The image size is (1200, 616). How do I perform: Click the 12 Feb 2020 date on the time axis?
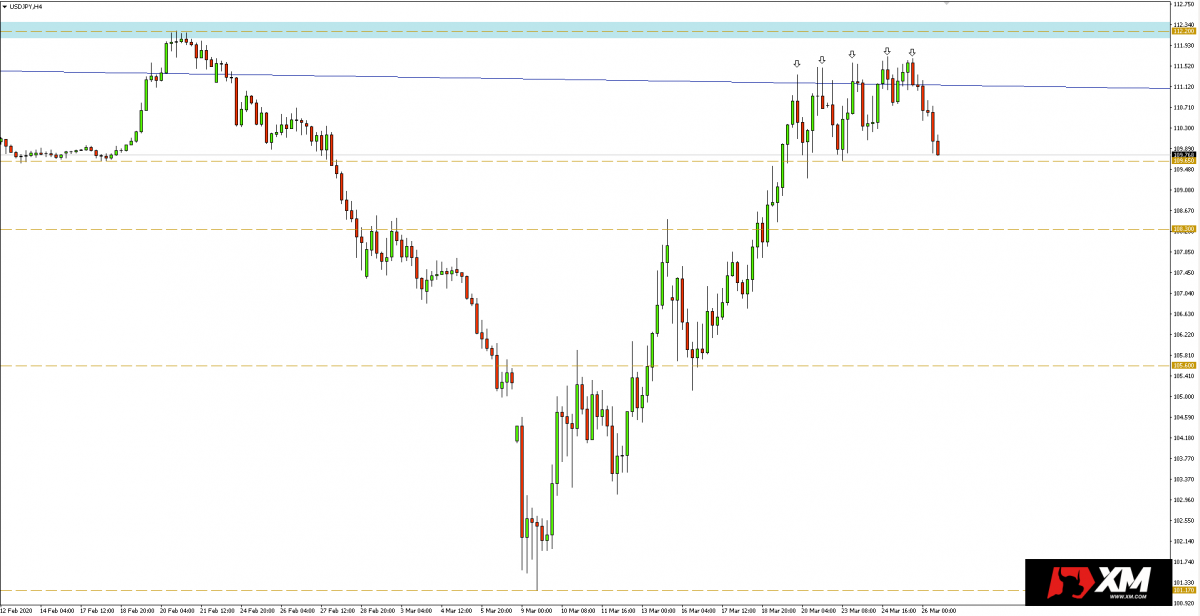[x=16, y=610]
